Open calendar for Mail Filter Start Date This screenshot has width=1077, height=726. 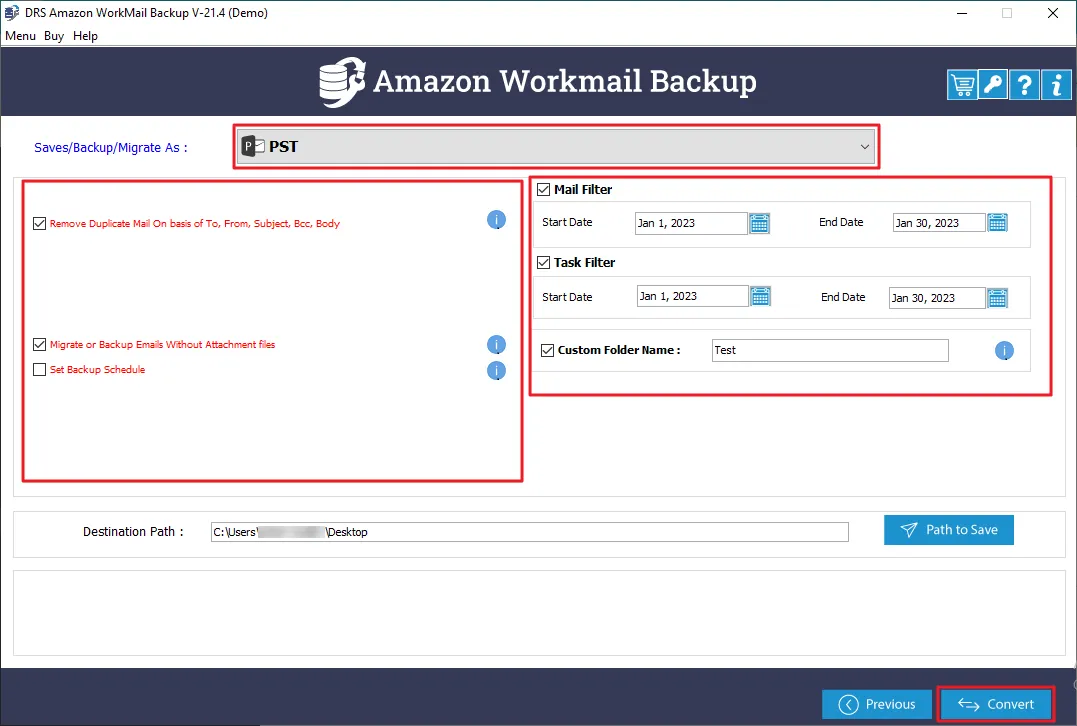(759, 223)
